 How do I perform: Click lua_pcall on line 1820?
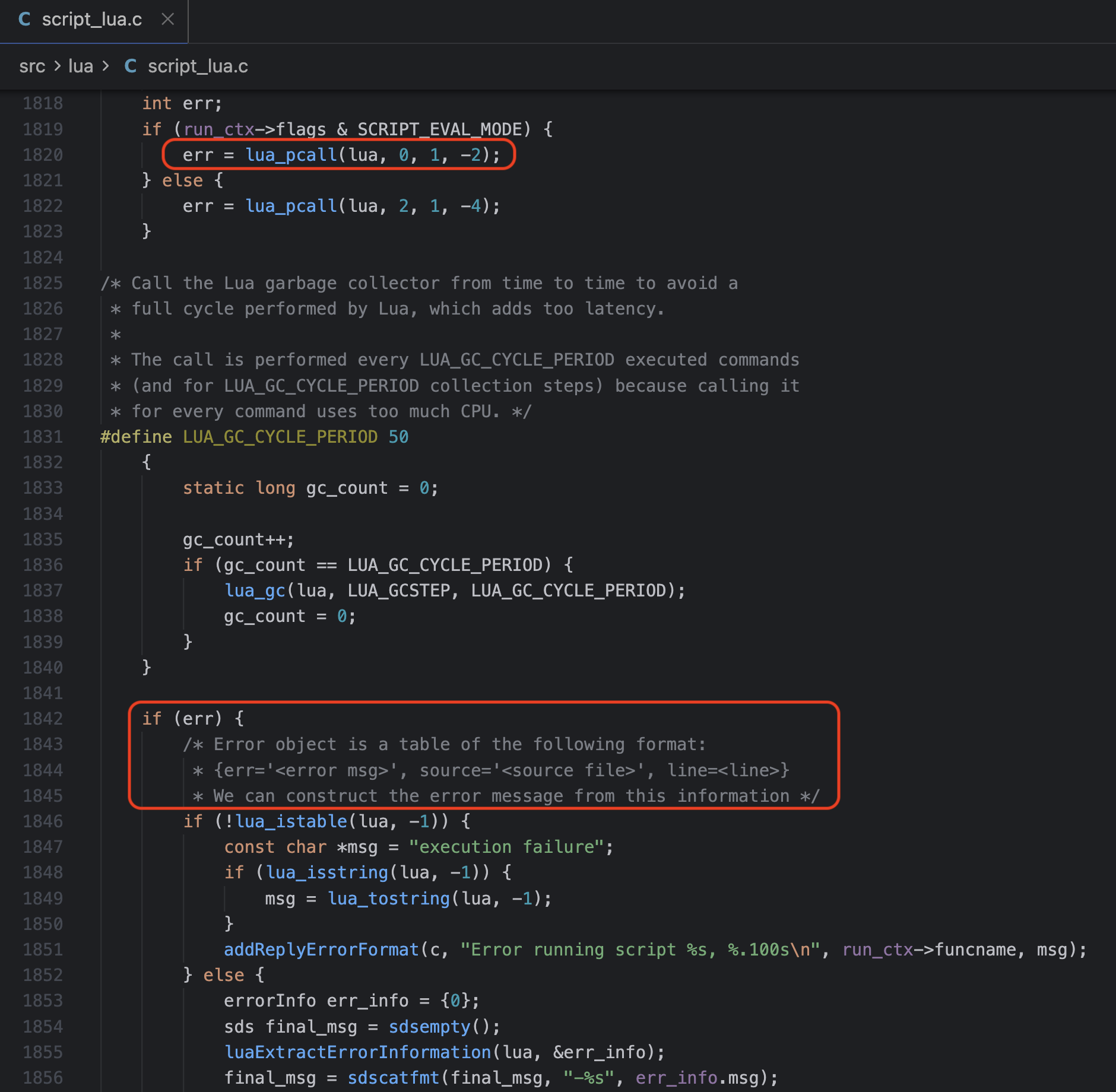coord(291,155)
